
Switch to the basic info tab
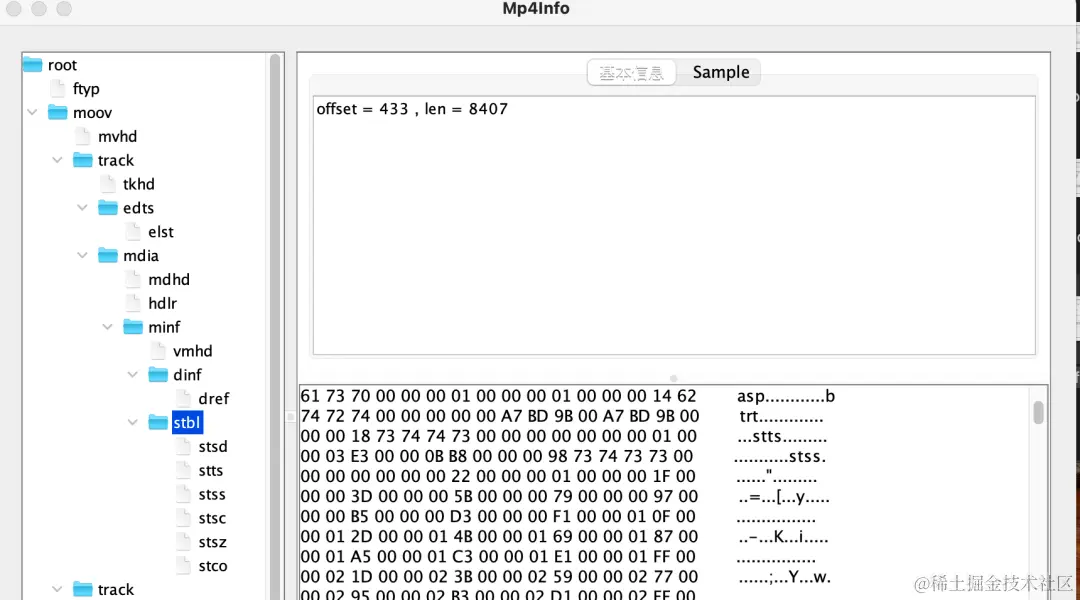coord(632,72)
